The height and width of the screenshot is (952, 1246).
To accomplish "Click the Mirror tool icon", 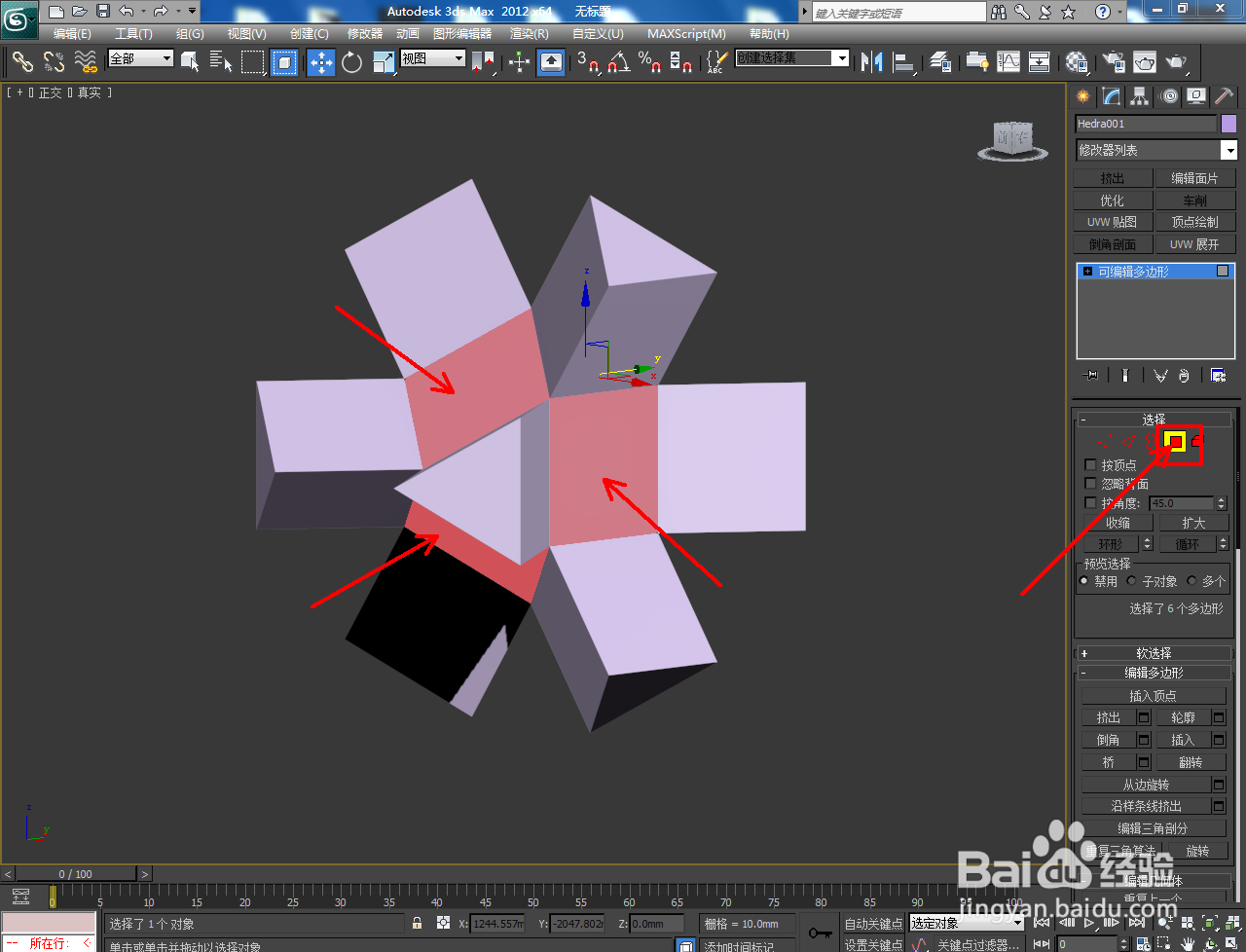I will coord(872,62).
